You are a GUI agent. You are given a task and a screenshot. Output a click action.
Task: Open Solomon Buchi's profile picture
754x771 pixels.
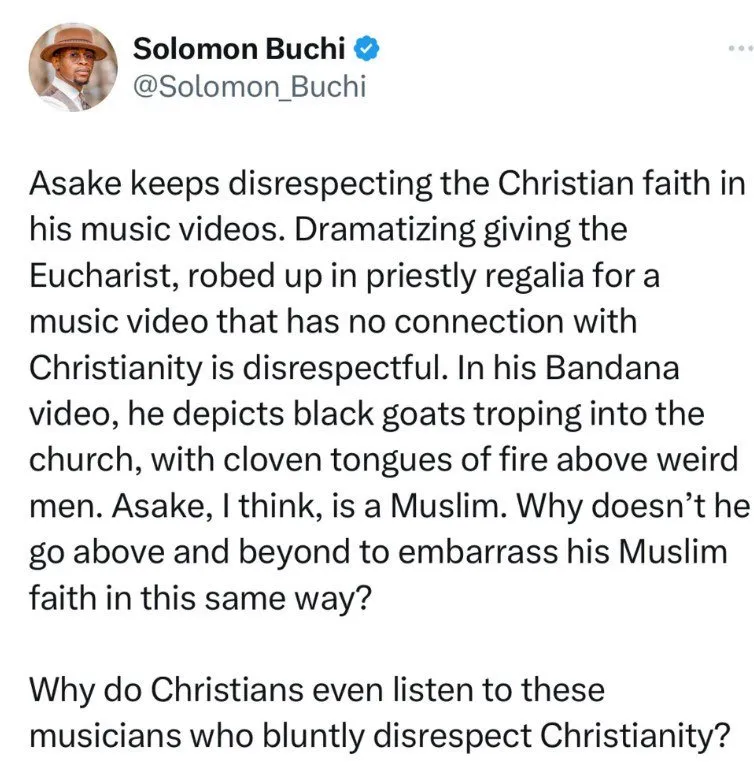(x=68, y=65)
